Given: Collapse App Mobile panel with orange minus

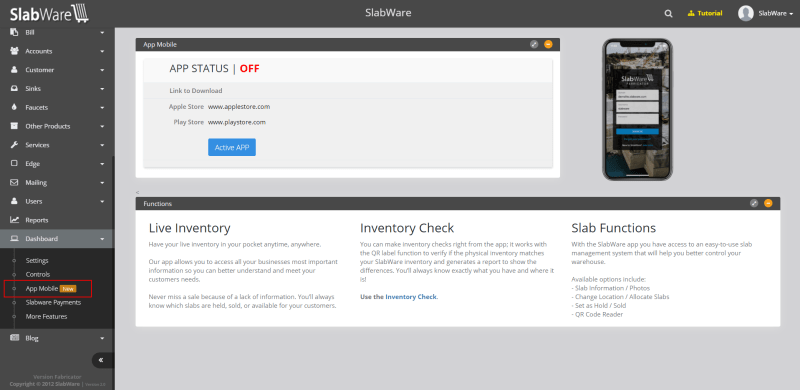Looking at the screenshot, I should click(548, 44).
